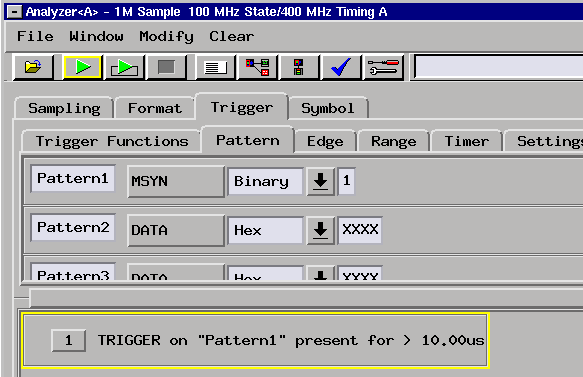Switch to the Sampling tab
Image resolution: width=583 pixels, height=377 pixels.
64,108
